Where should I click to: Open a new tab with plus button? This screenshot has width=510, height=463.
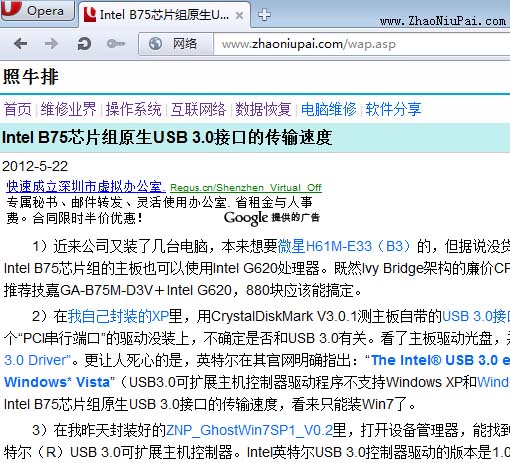264,15
